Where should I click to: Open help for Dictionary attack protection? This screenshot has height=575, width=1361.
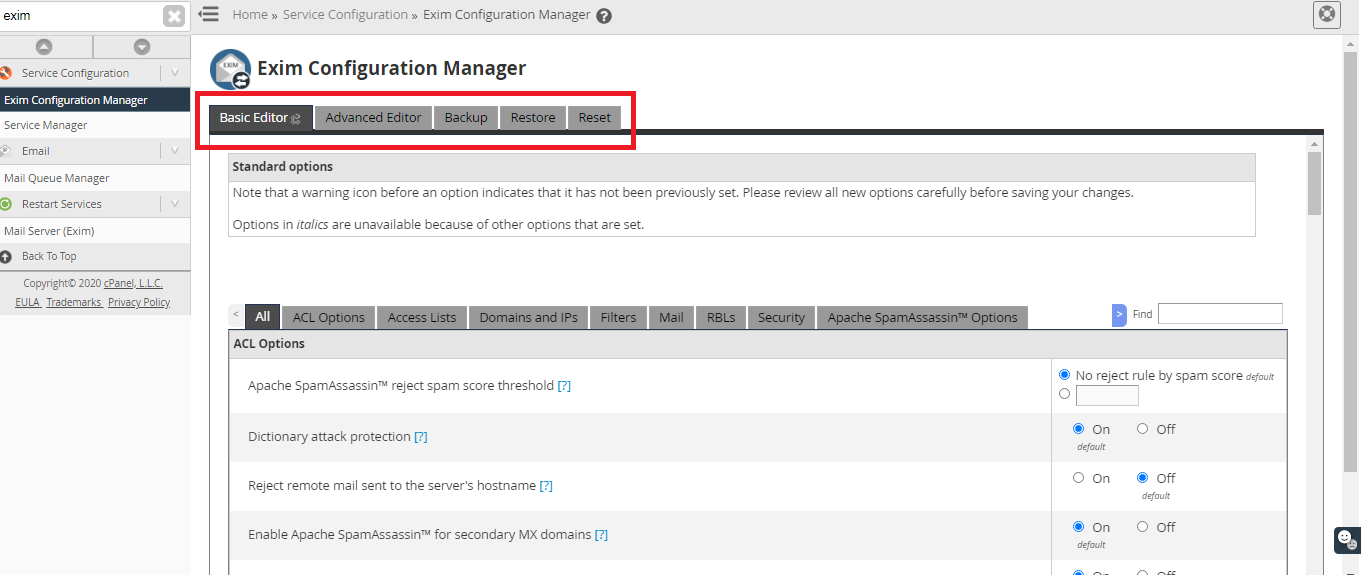(x=421, y=437)
